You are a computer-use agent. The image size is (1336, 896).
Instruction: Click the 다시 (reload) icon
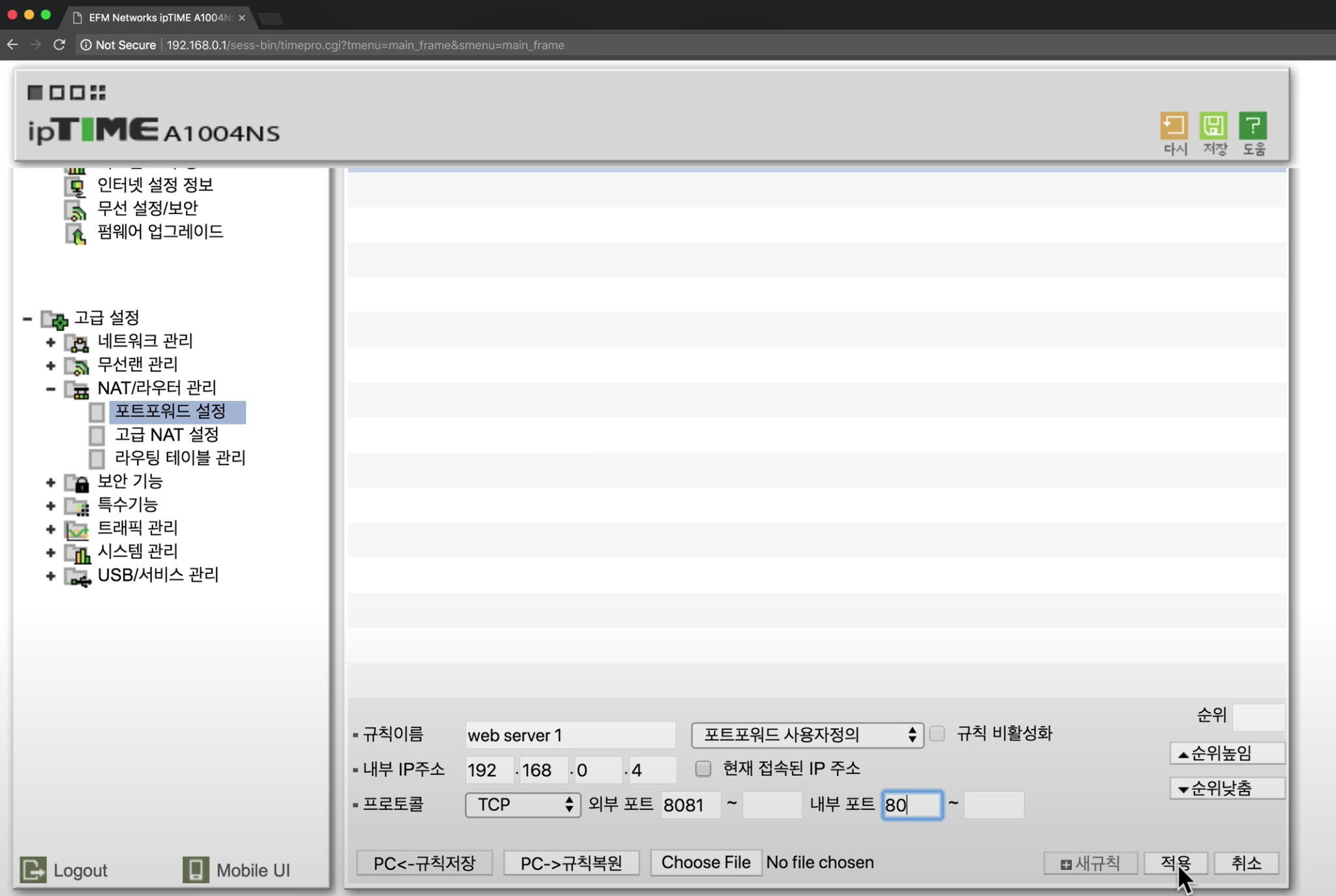1174,126
